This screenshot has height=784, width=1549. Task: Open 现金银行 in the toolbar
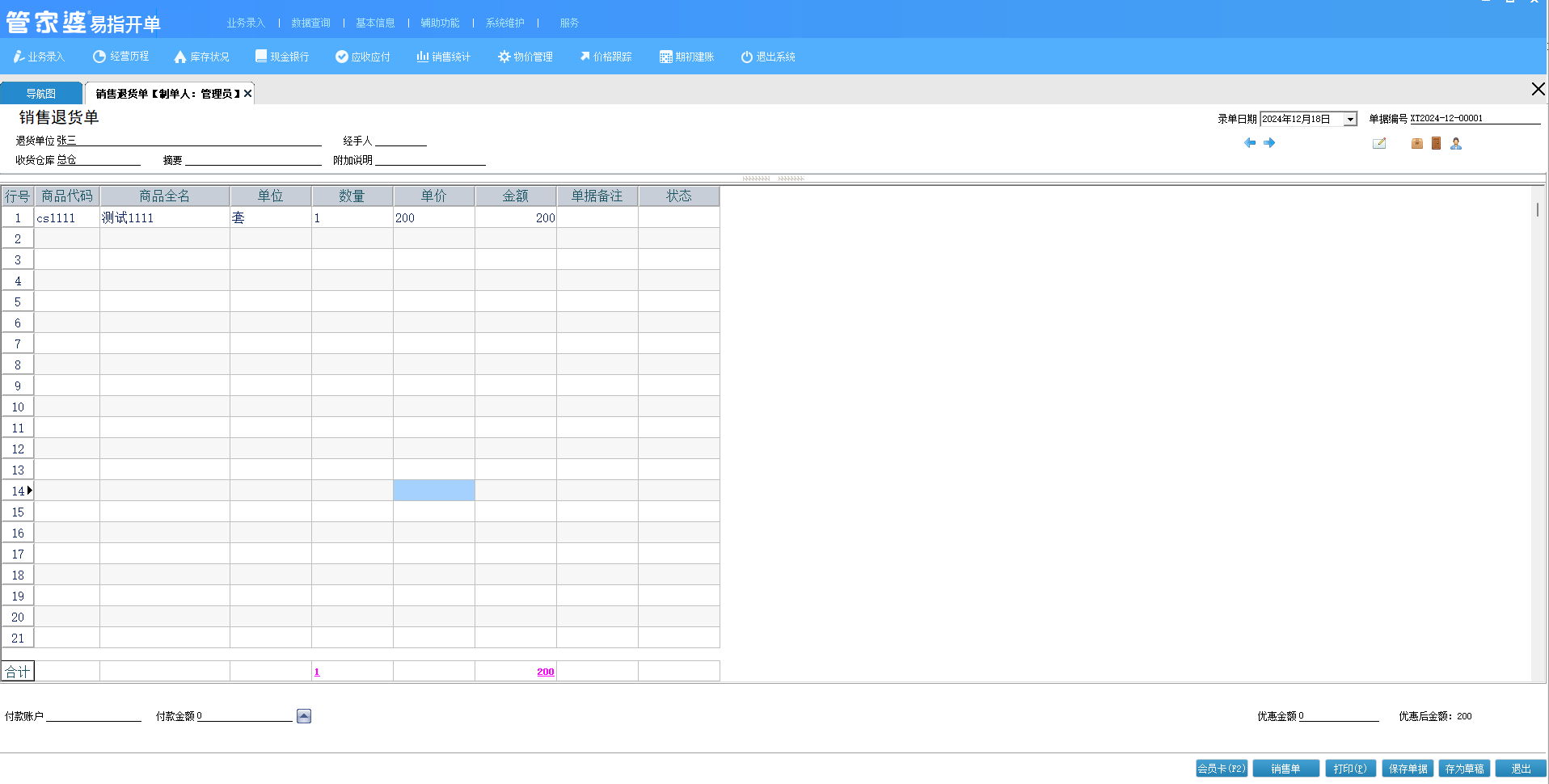[x=282, y=57]
